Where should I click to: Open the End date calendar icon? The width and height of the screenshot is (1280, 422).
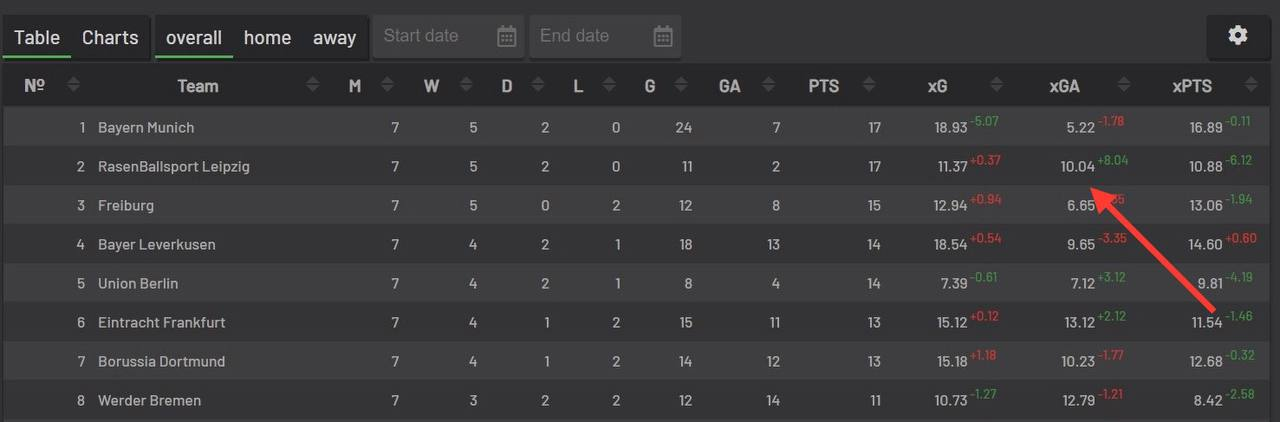(x=663, y=37)
